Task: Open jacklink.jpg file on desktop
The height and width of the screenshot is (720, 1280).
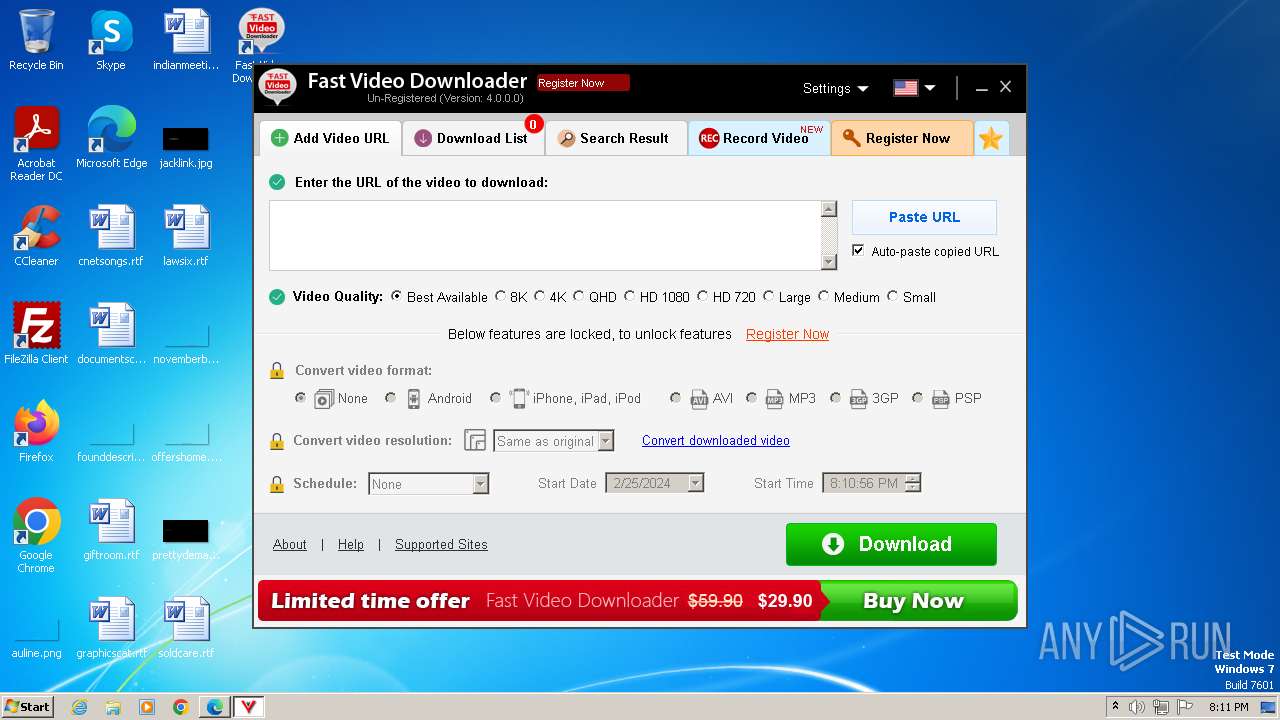Action: [186, 146]
